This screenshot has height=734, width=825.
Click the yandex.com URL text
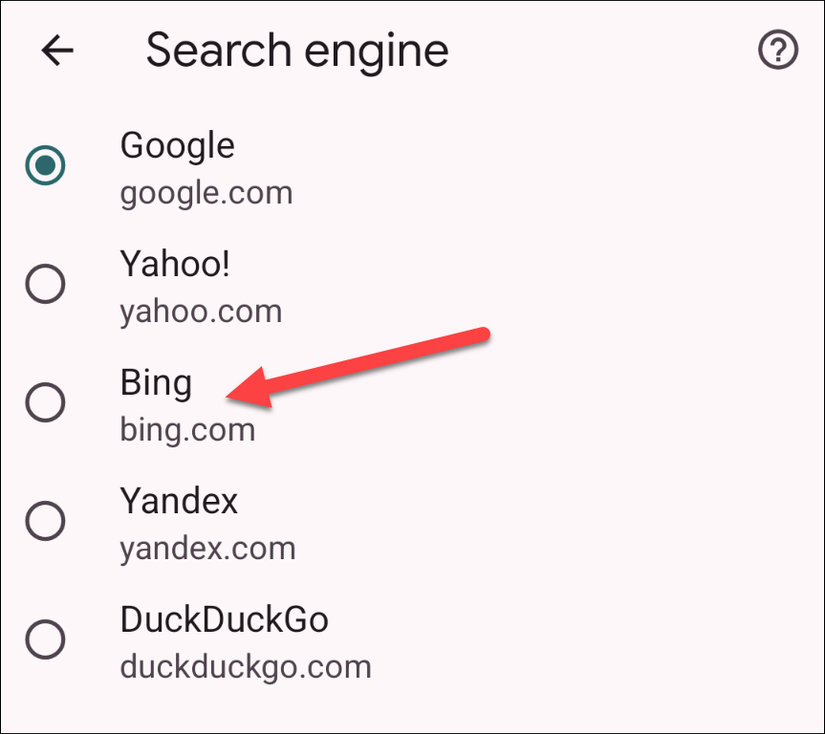tap(208, 548)
